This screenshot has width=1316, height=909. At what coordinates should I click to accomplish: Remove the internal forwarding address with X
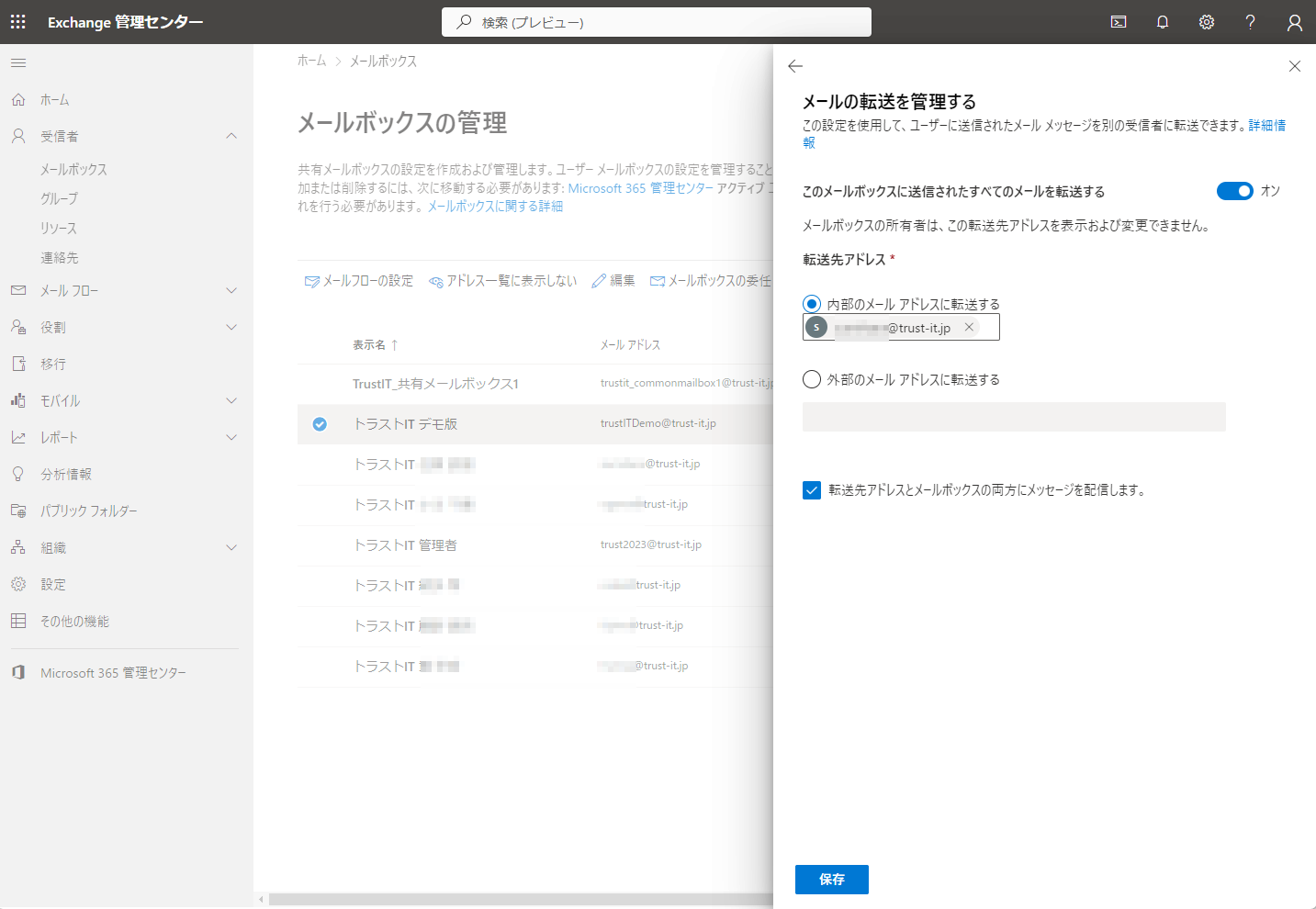(969, 328)
